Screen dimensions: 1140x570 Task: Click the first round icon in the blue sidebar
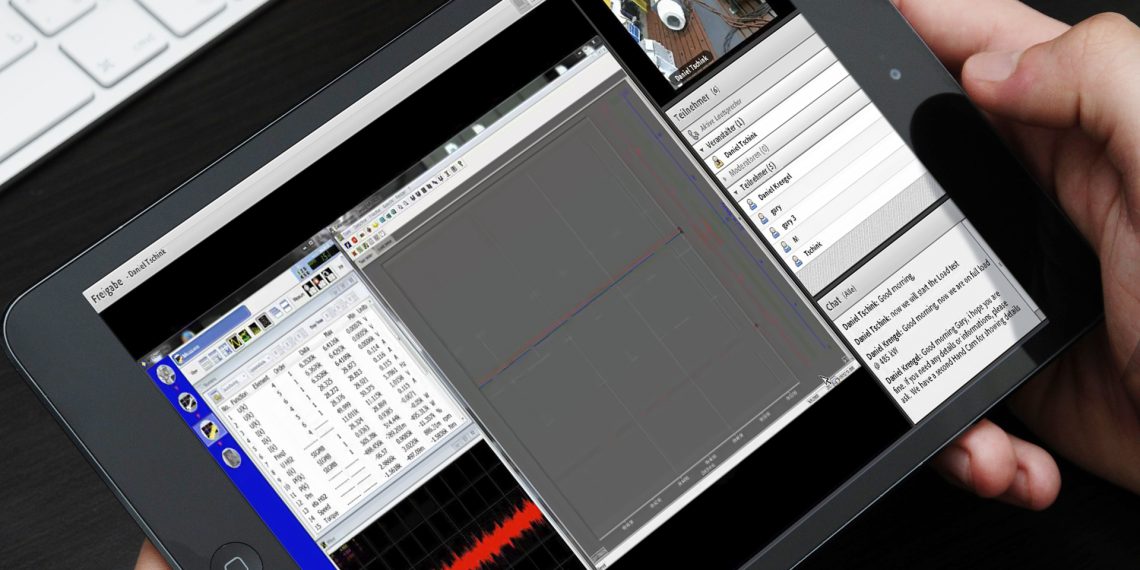[x=165, y=373]
